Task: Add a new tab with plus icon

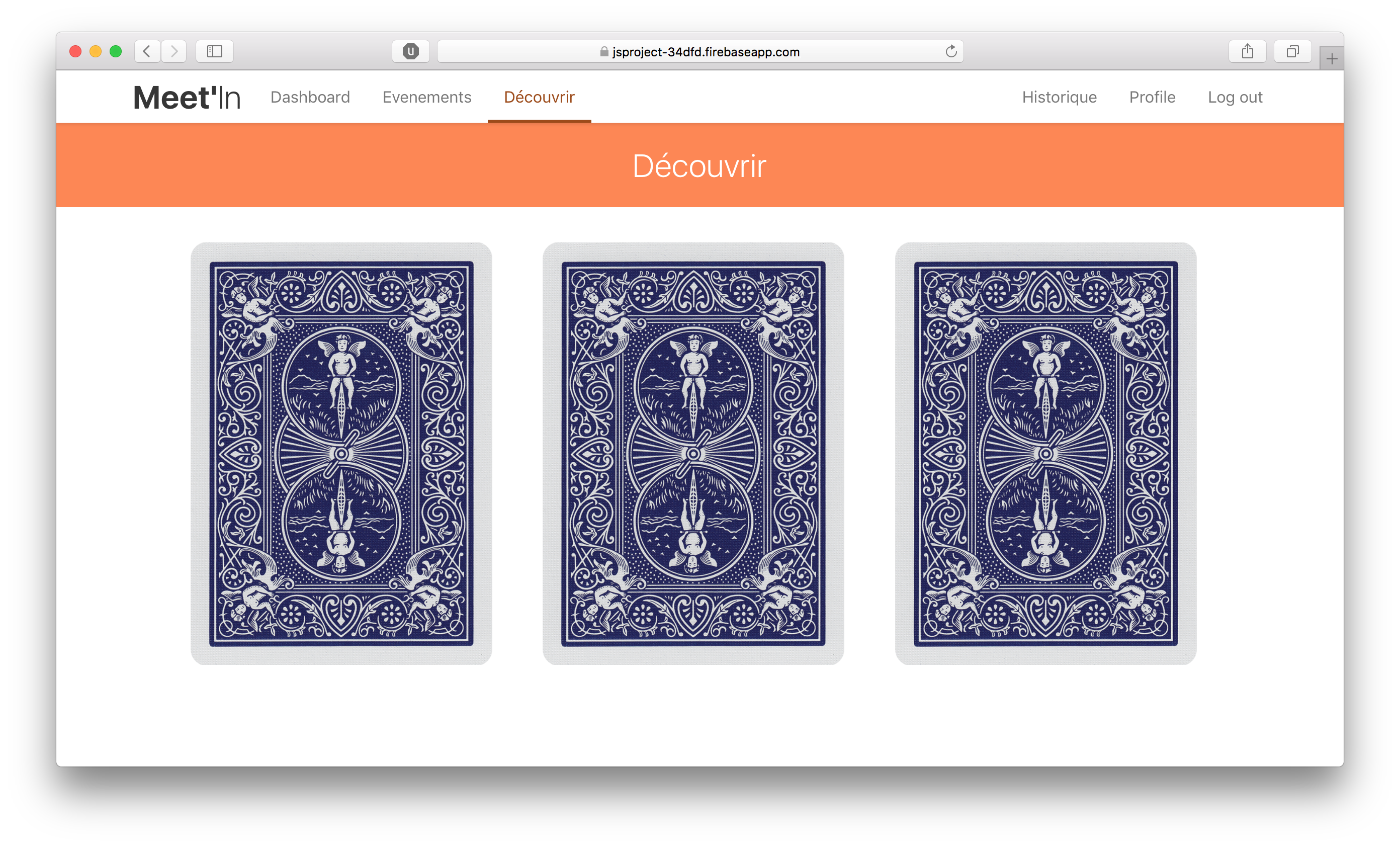Action: 1331,58
